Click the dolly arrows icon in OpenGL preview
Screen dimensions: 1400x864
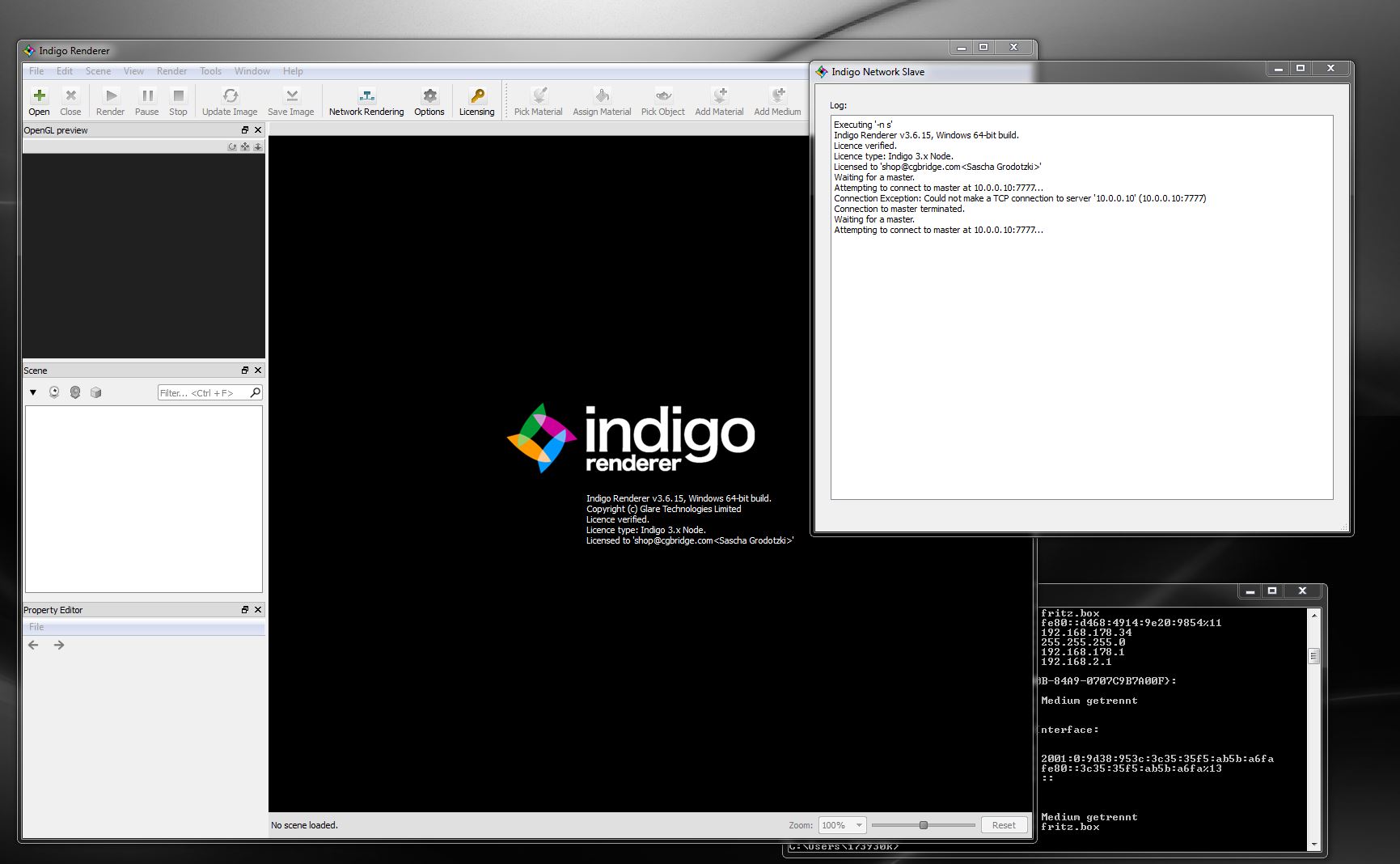(x=258, y=146)
